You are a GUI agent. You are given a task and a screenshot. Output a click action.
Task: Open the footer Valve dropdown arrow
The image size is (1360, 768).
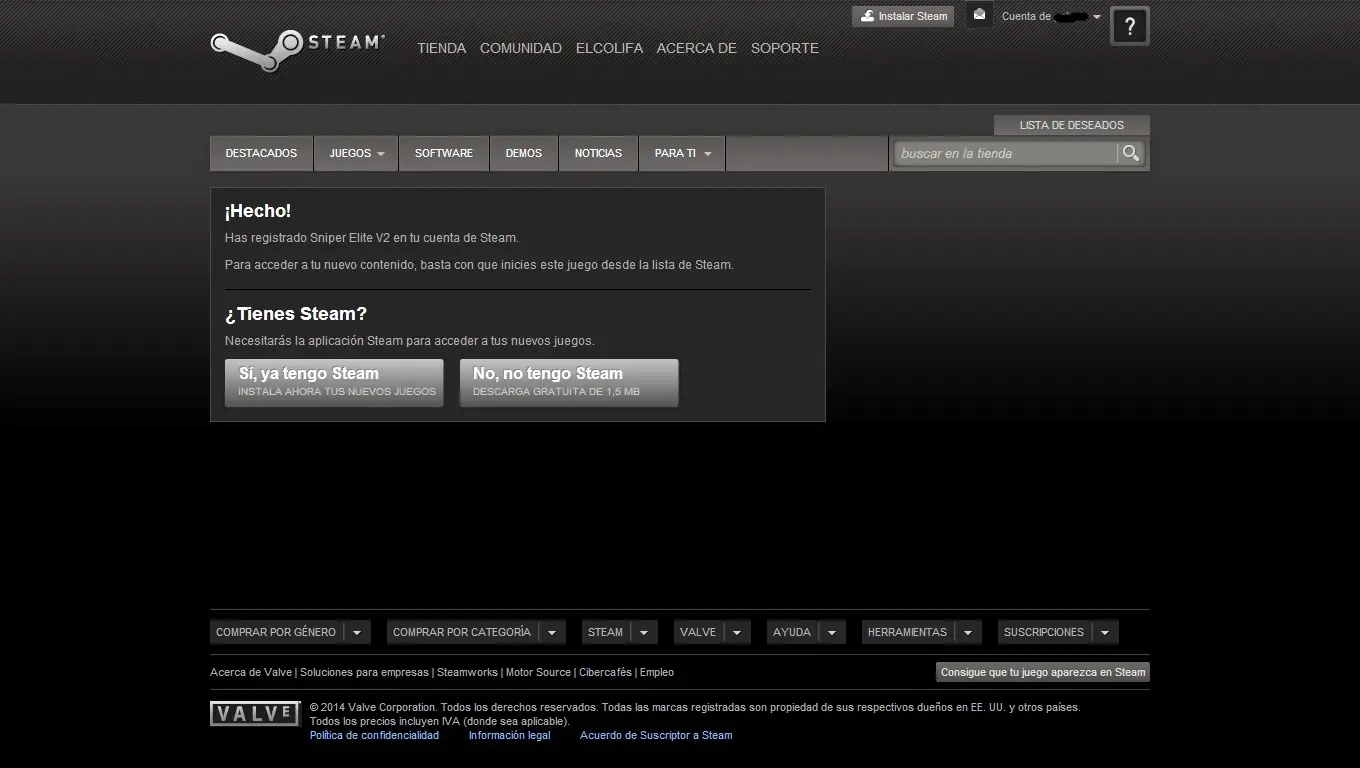(737, 632)
